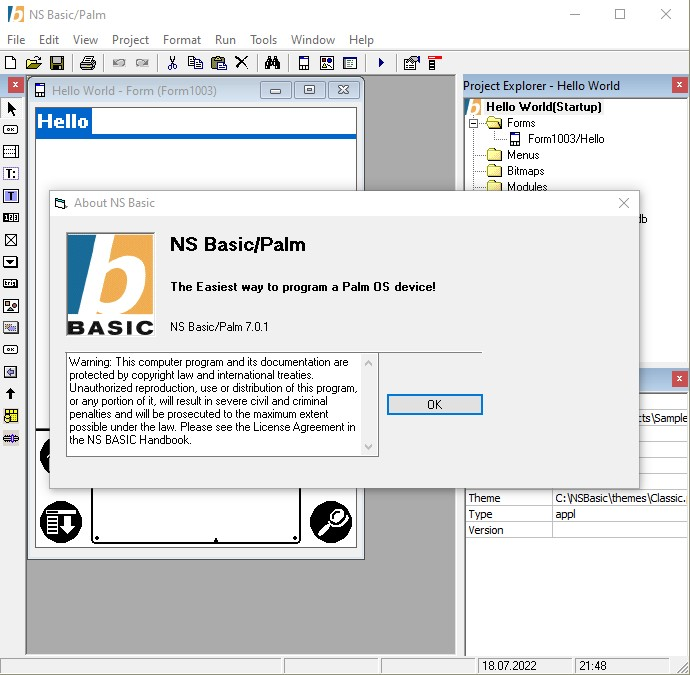Click the Add Module toolbar icon
690x675 pixels.
(350, 63)
